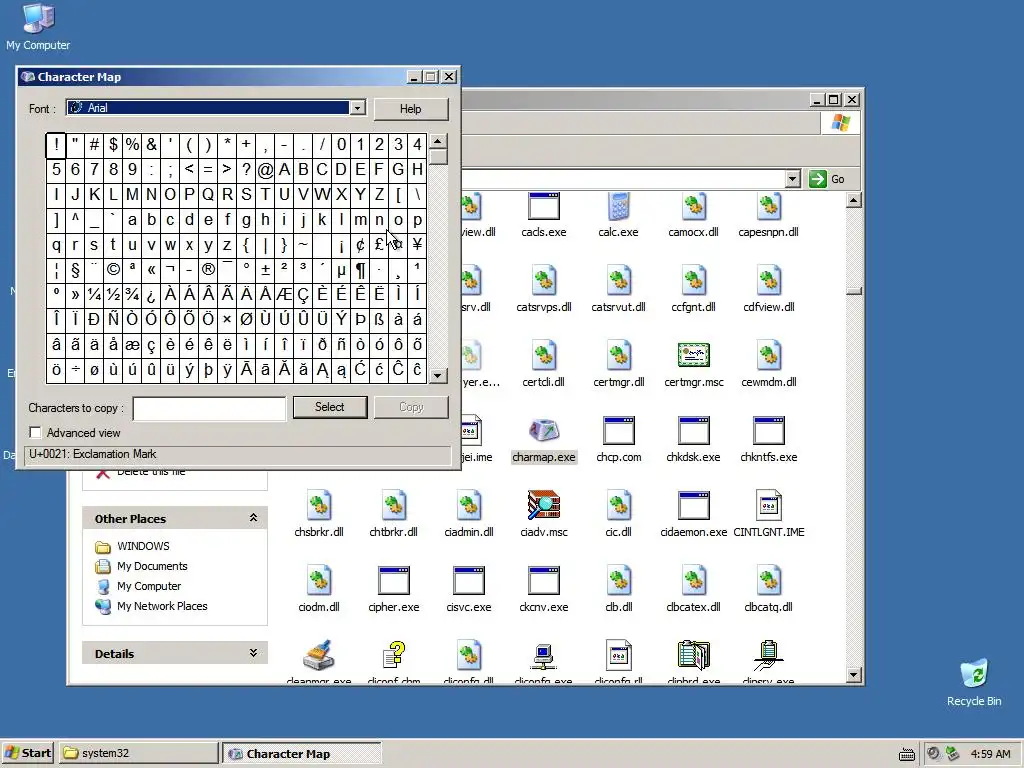The image size is (1024, 768).
Task: Open ciadv.msc indexing icon
Action: [543, 505]
